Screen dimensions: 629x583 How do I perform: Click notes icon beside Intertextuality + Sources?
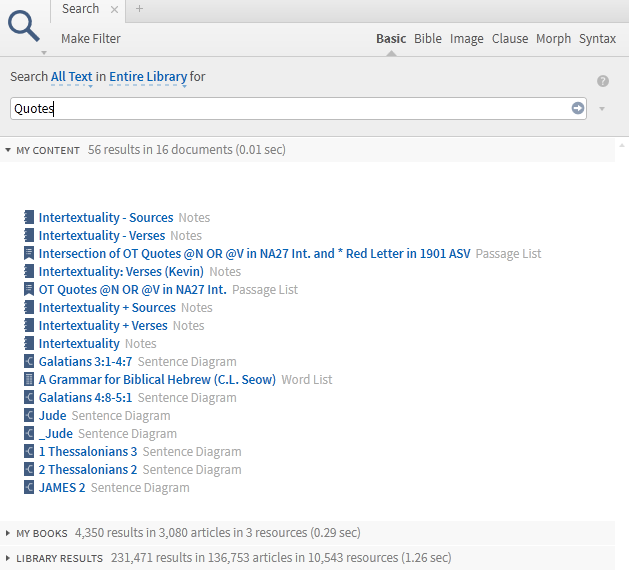(29, 307)
